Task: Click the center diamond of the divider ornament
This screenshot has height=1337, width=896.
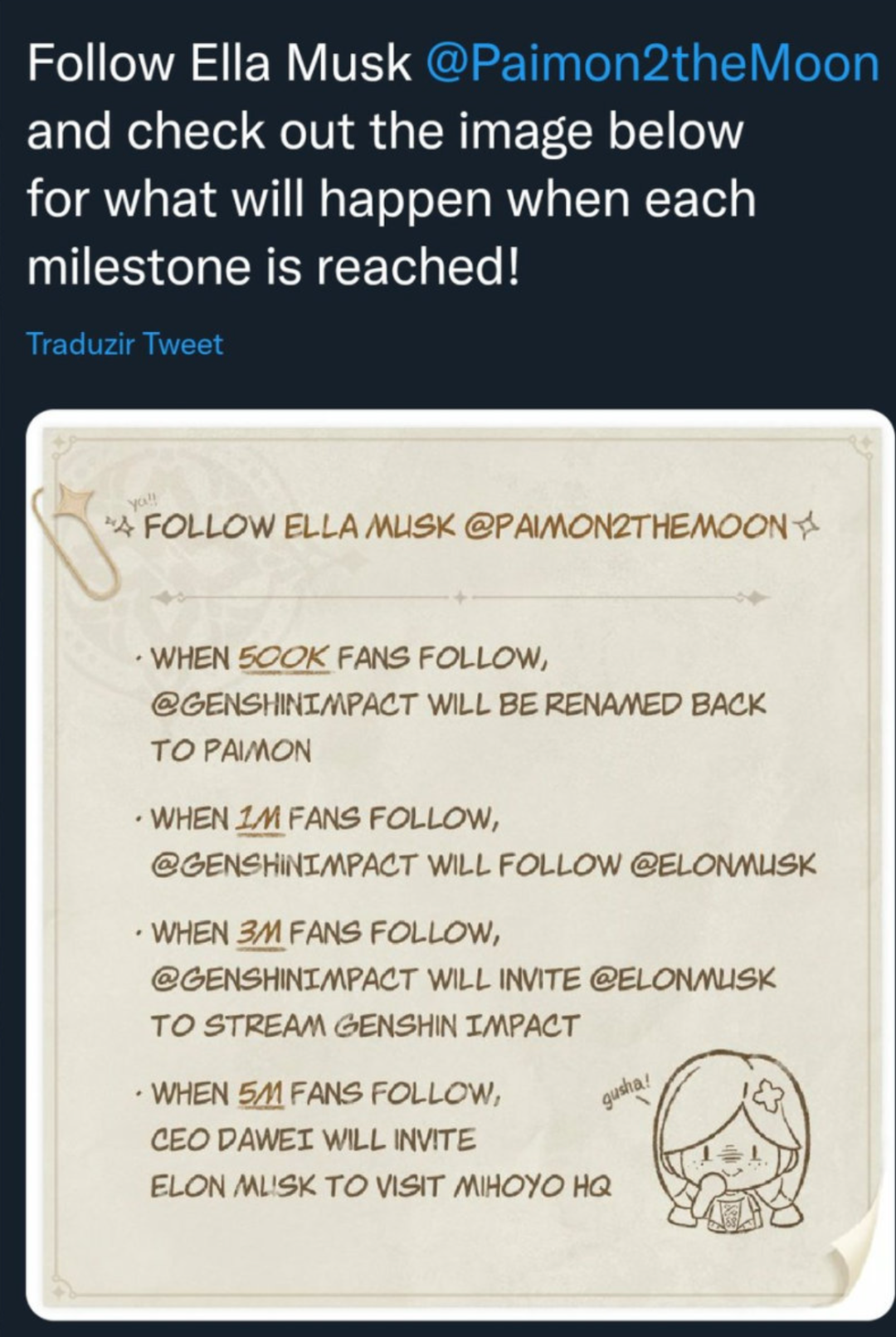Action: (458, 597)
